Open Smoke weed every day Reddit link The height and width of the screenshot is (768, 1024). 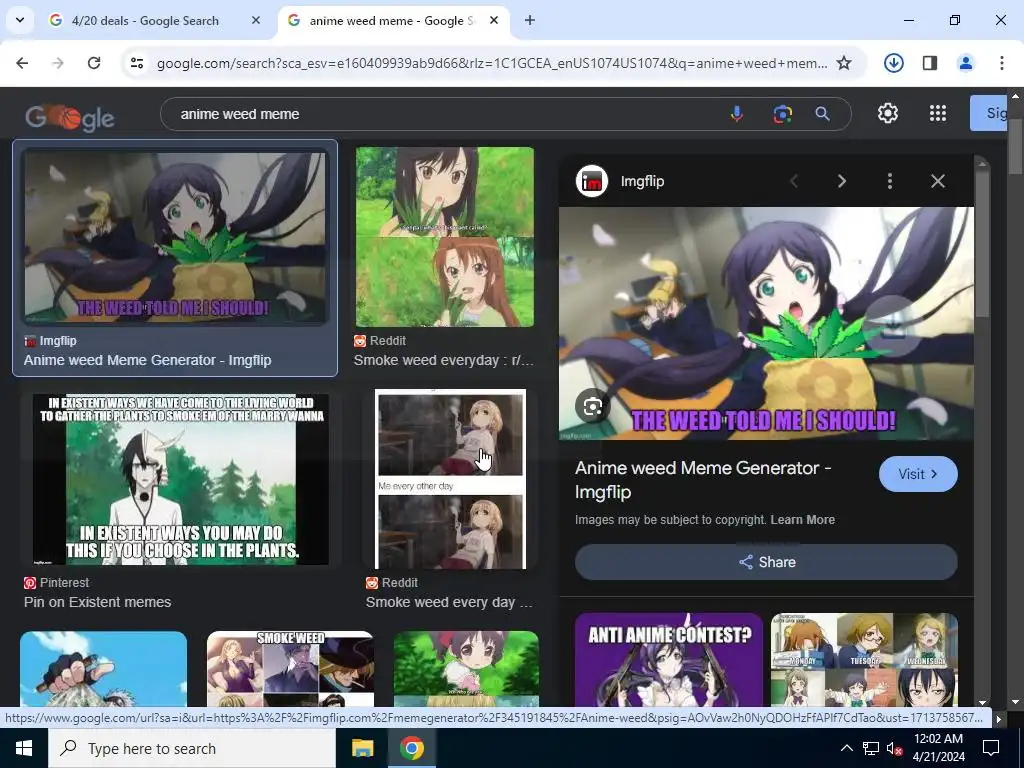[x=449, y=602]
